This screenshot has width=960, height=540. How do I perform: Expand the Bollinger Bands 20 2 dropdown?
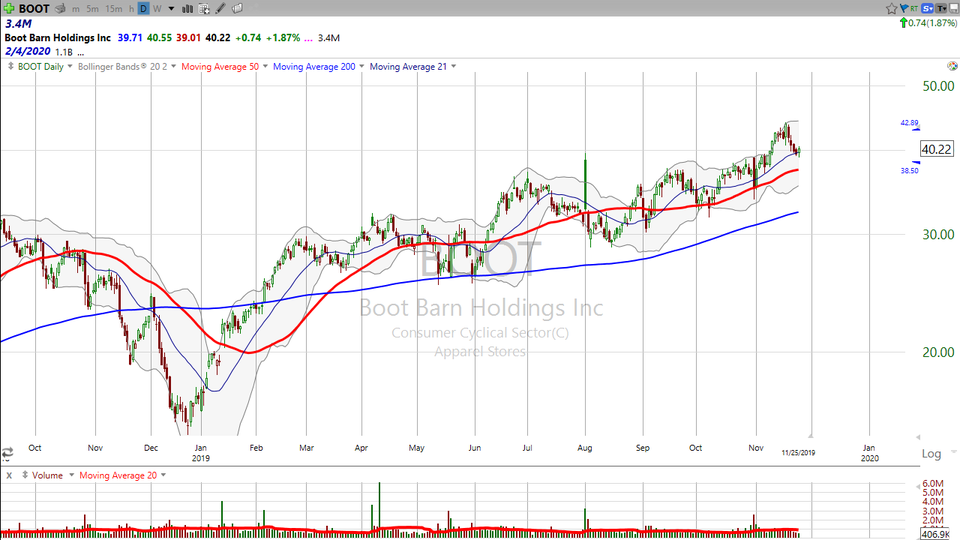pos(174,66)
